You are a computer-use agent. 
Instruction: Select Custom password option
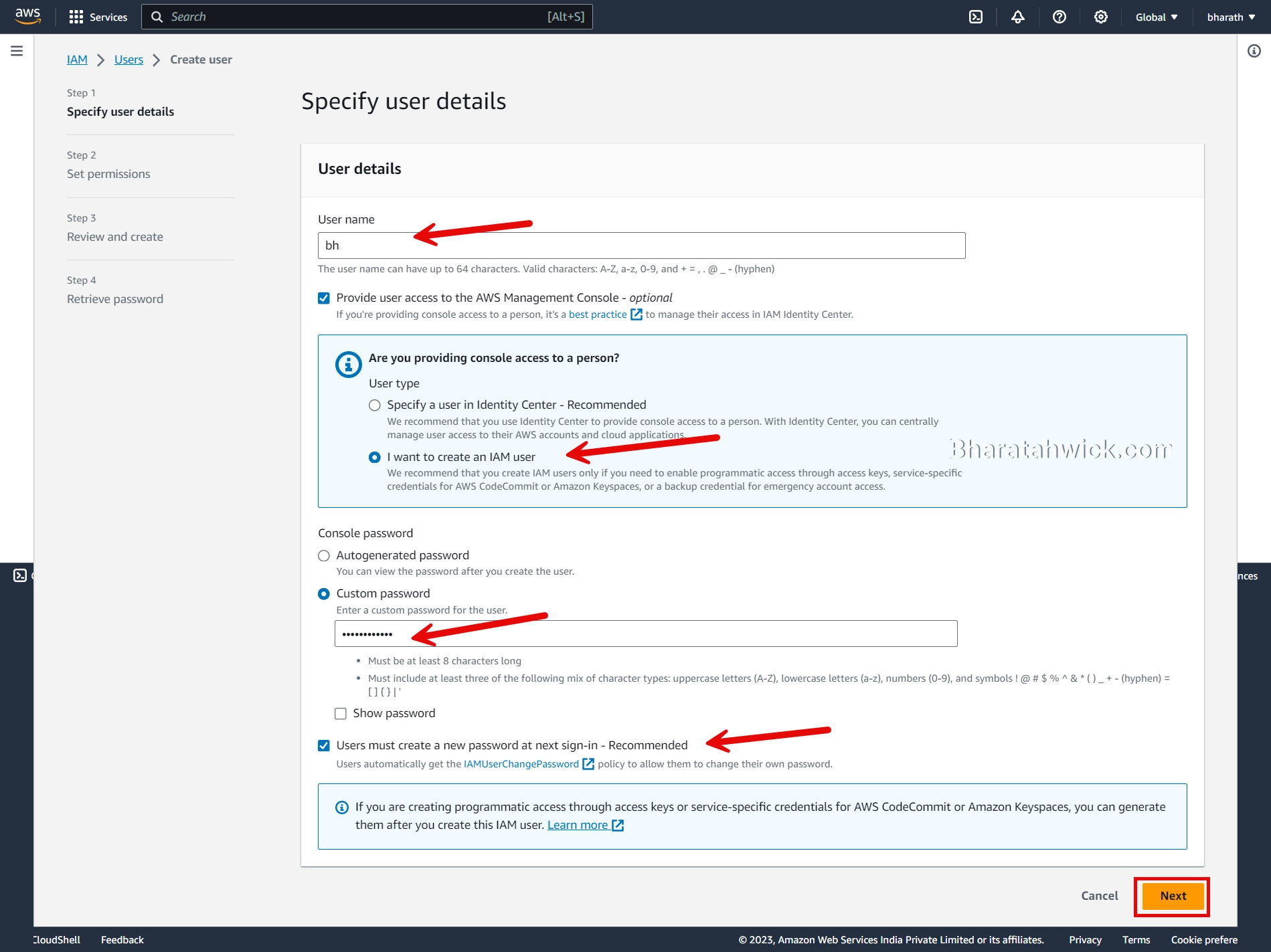[324, 594]
